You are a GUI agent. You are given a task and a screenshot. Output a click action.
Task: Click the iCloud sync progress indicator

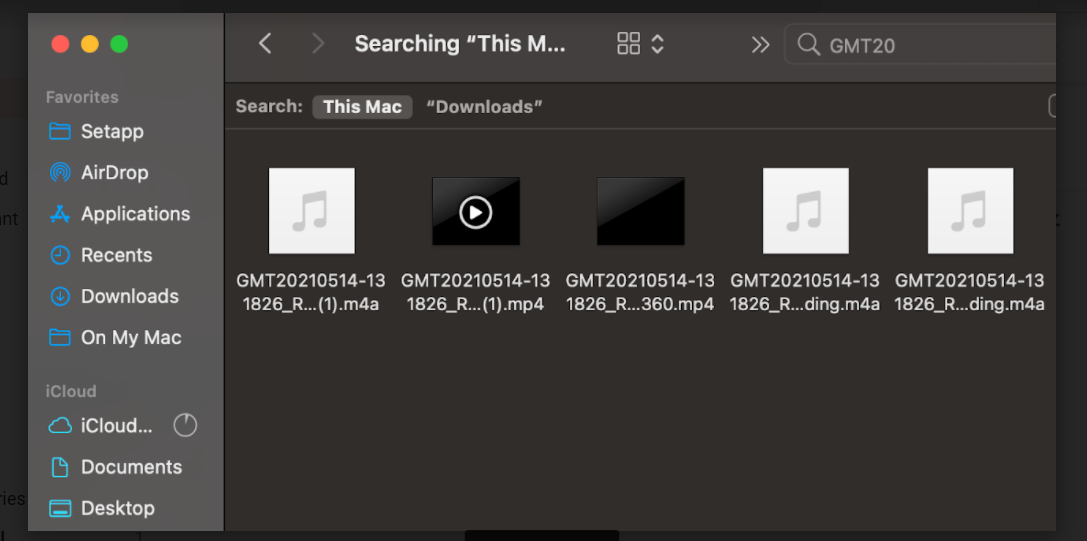[x=185, y=425]
